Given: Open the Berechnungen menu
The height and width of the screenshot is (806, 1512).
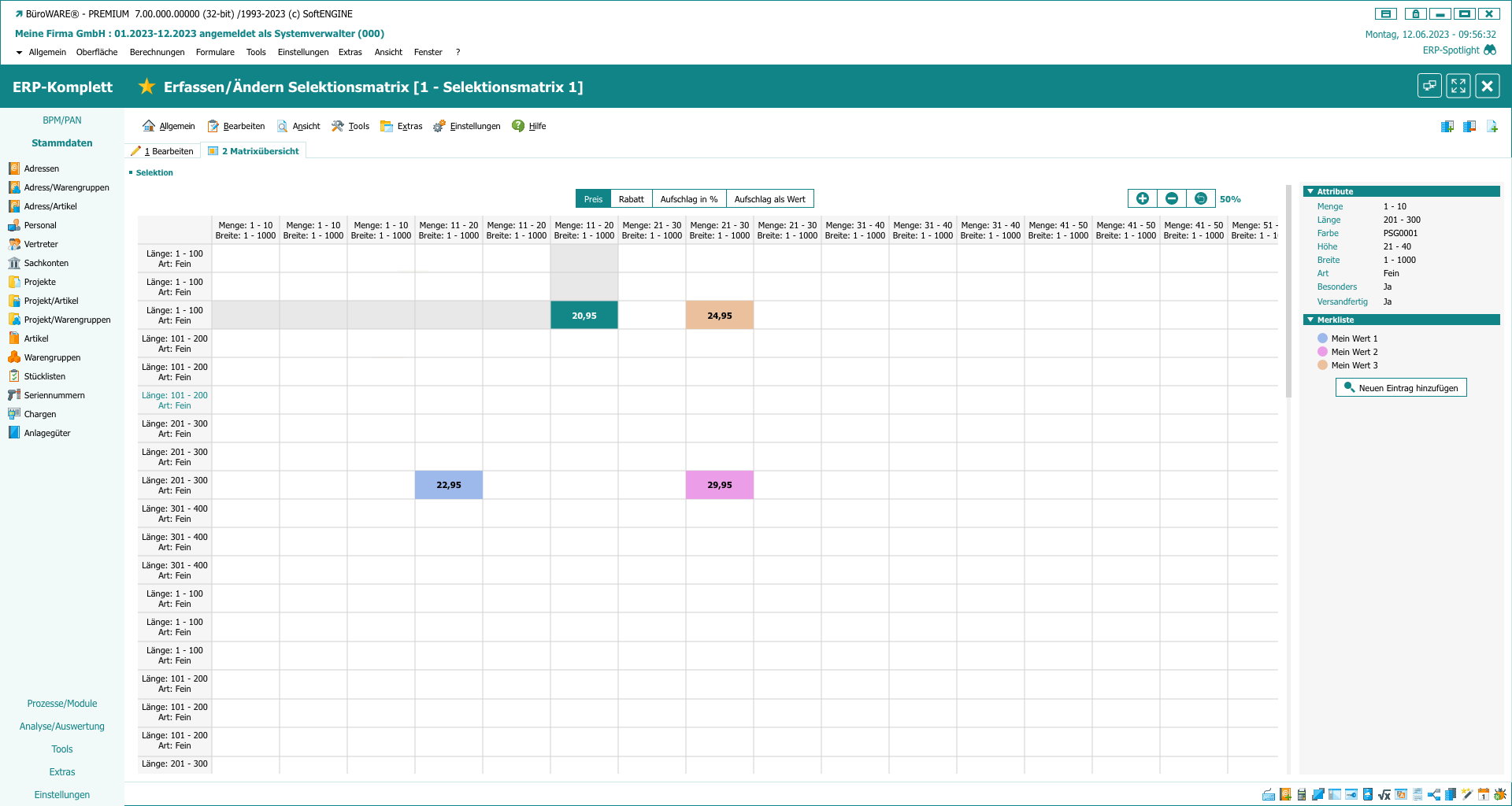Looking at the screenshot, I should (157, 53).
